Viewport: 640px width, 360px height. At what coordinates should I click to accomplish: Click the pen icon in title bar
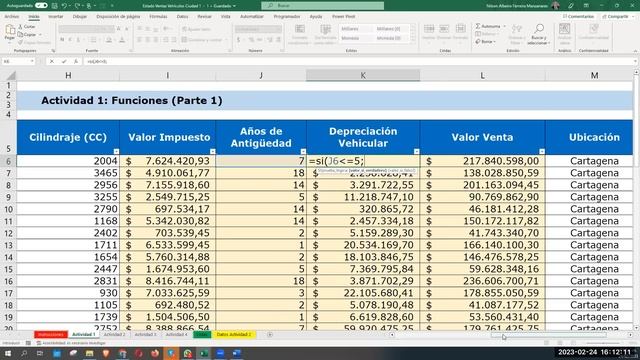click(x=571, y=6)
